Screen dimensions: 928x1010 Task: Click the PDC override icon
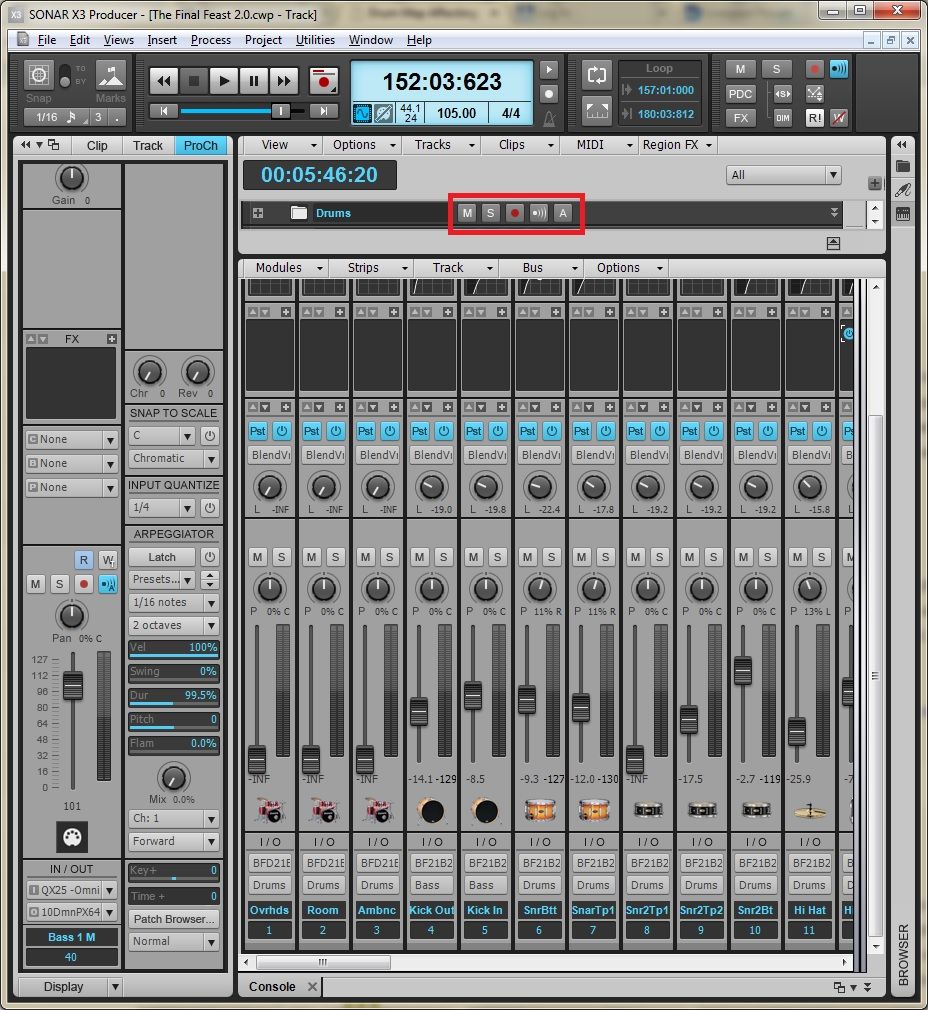739,92
